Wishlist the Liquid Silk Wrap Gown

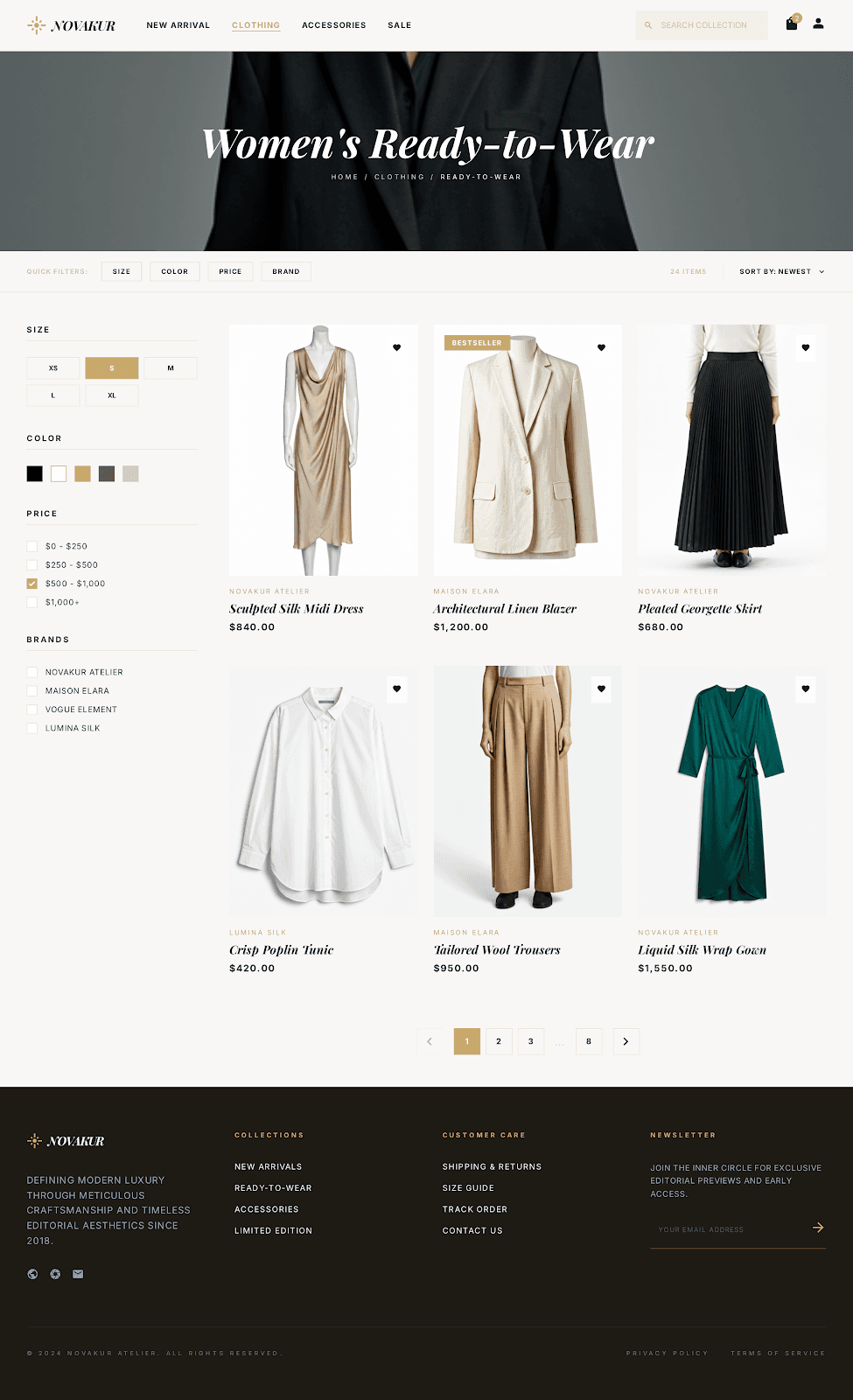pos(805,689)
